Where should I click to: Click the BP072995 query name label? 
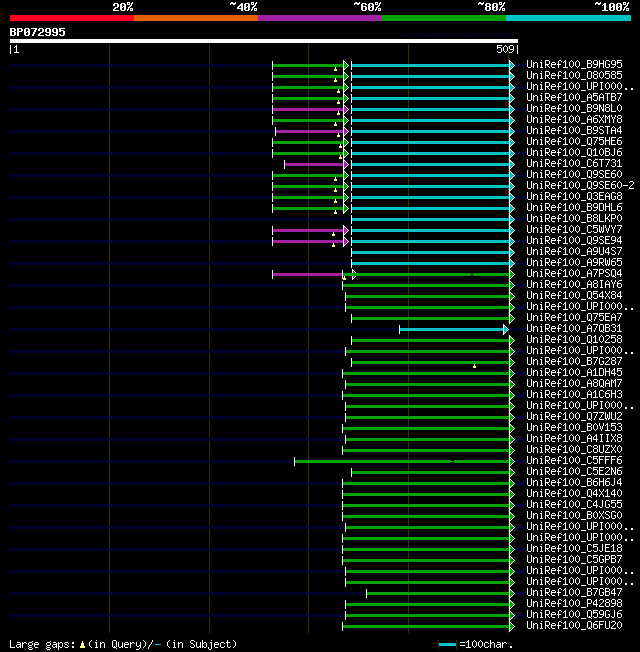(37, 32)
